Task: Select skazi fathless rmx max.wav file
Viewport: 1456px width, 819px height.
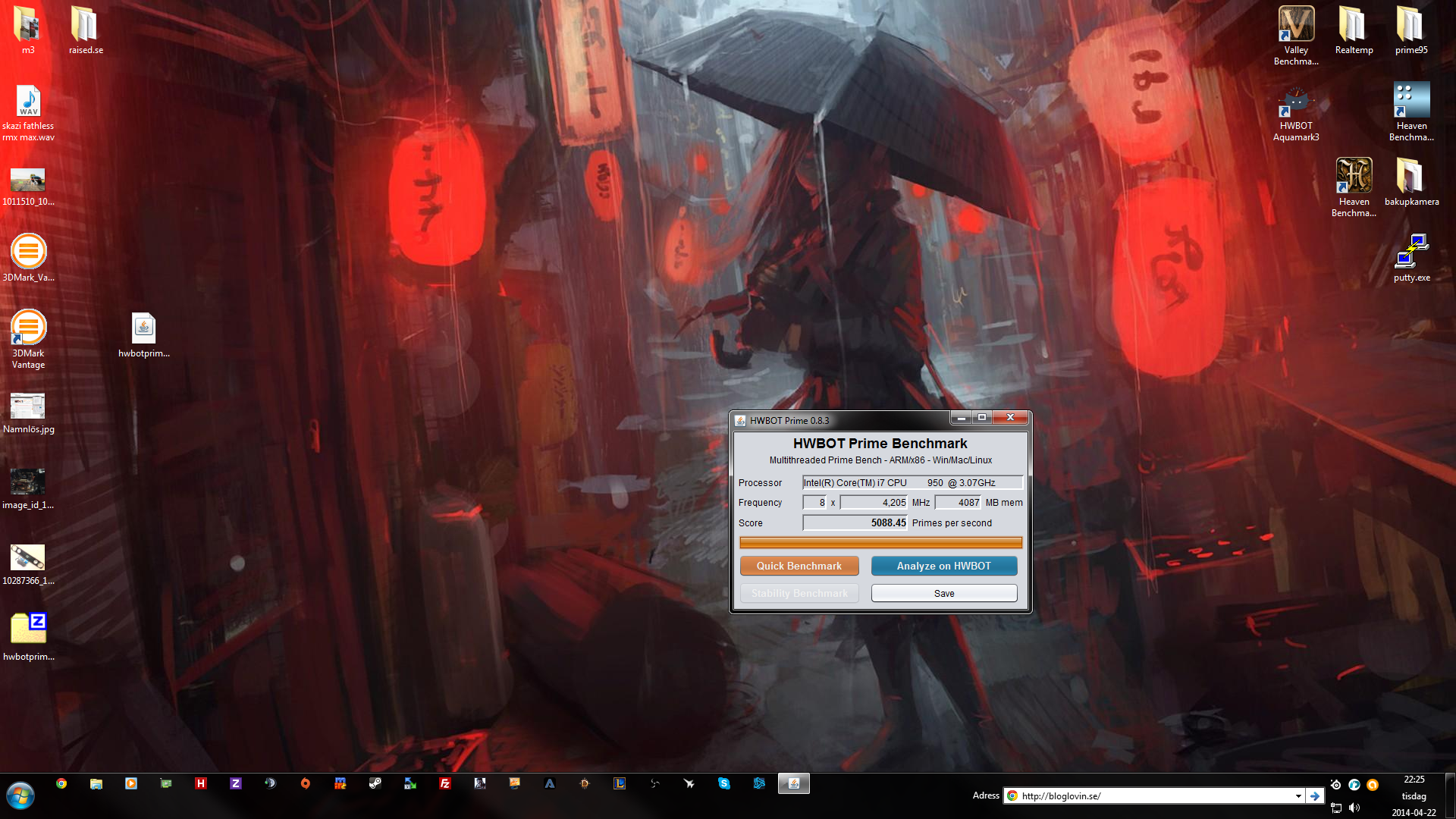Action: (28, 112)
